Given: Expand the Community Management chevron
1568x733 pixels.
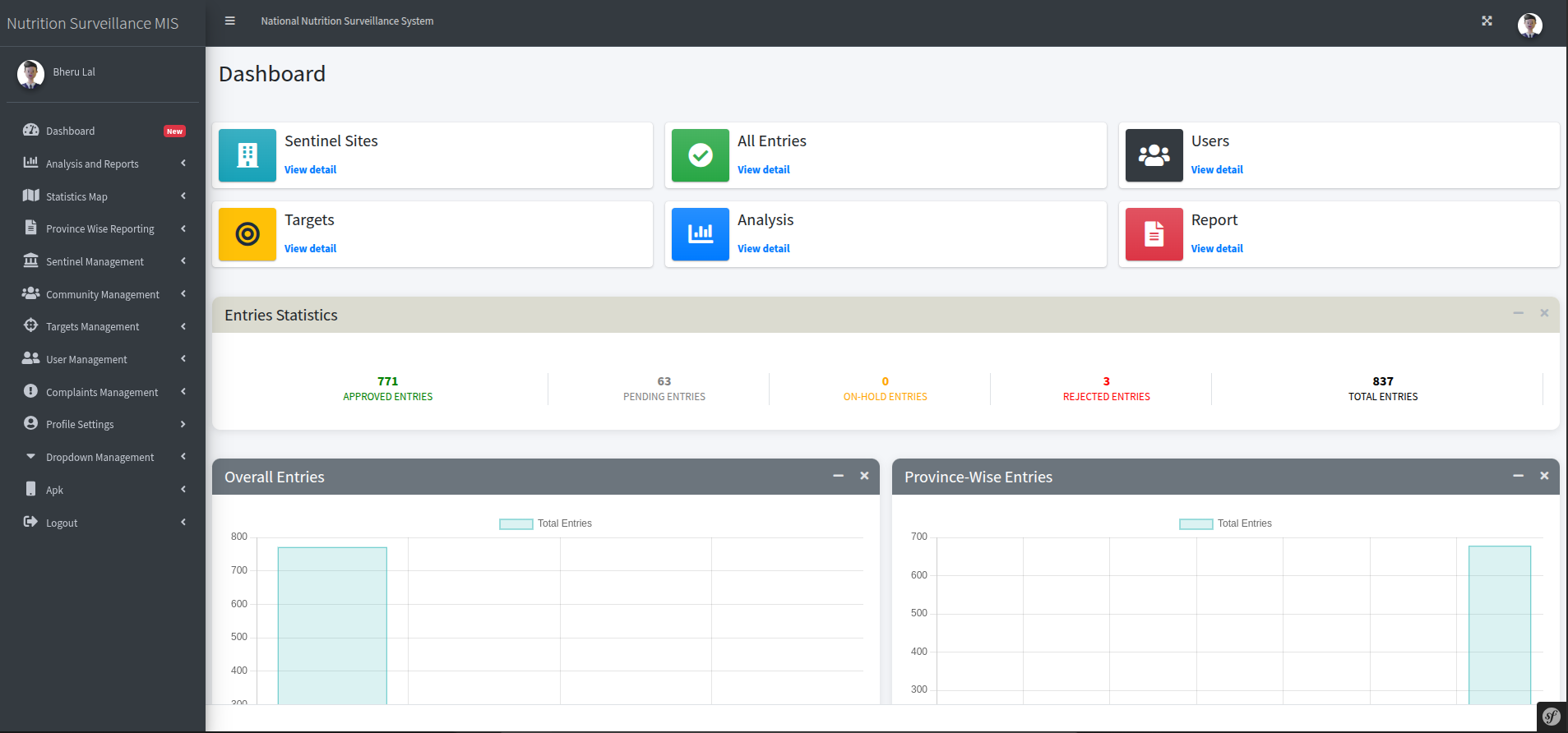Looking at the screenshot, I should coord(183,294).
